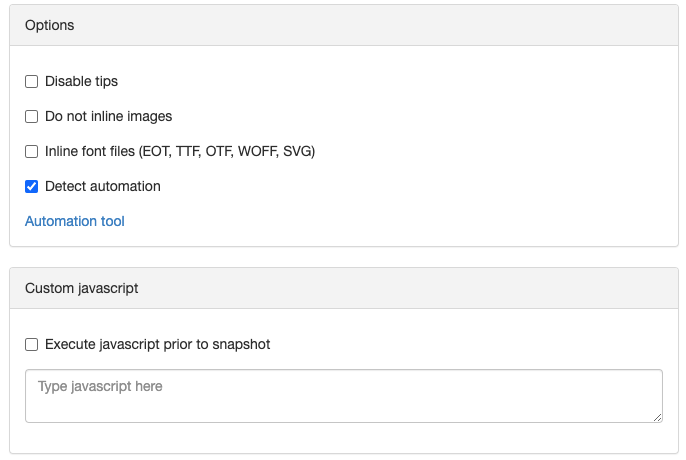Click the word 'snapshot' in the javascript option
Screen dimensions: 686x460
pos(241,345)
